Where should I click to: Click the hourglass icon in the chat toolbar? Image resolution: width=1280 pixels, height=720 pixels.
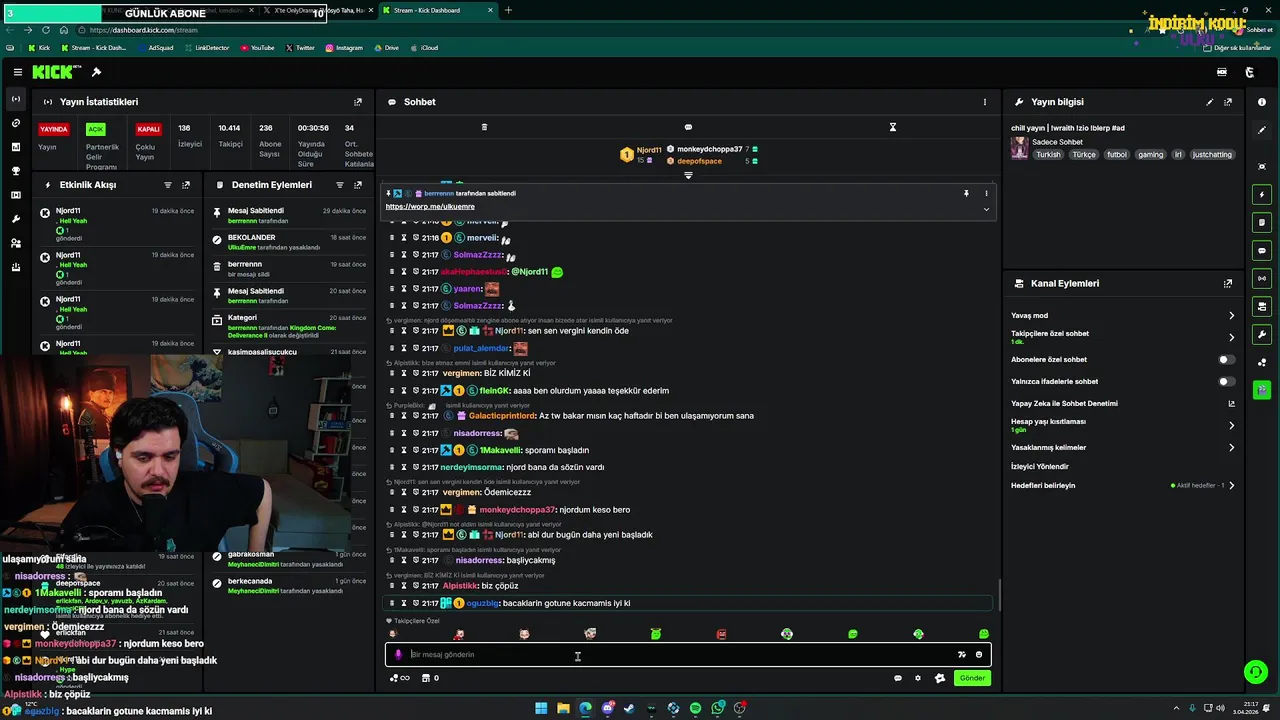(893, 127)
